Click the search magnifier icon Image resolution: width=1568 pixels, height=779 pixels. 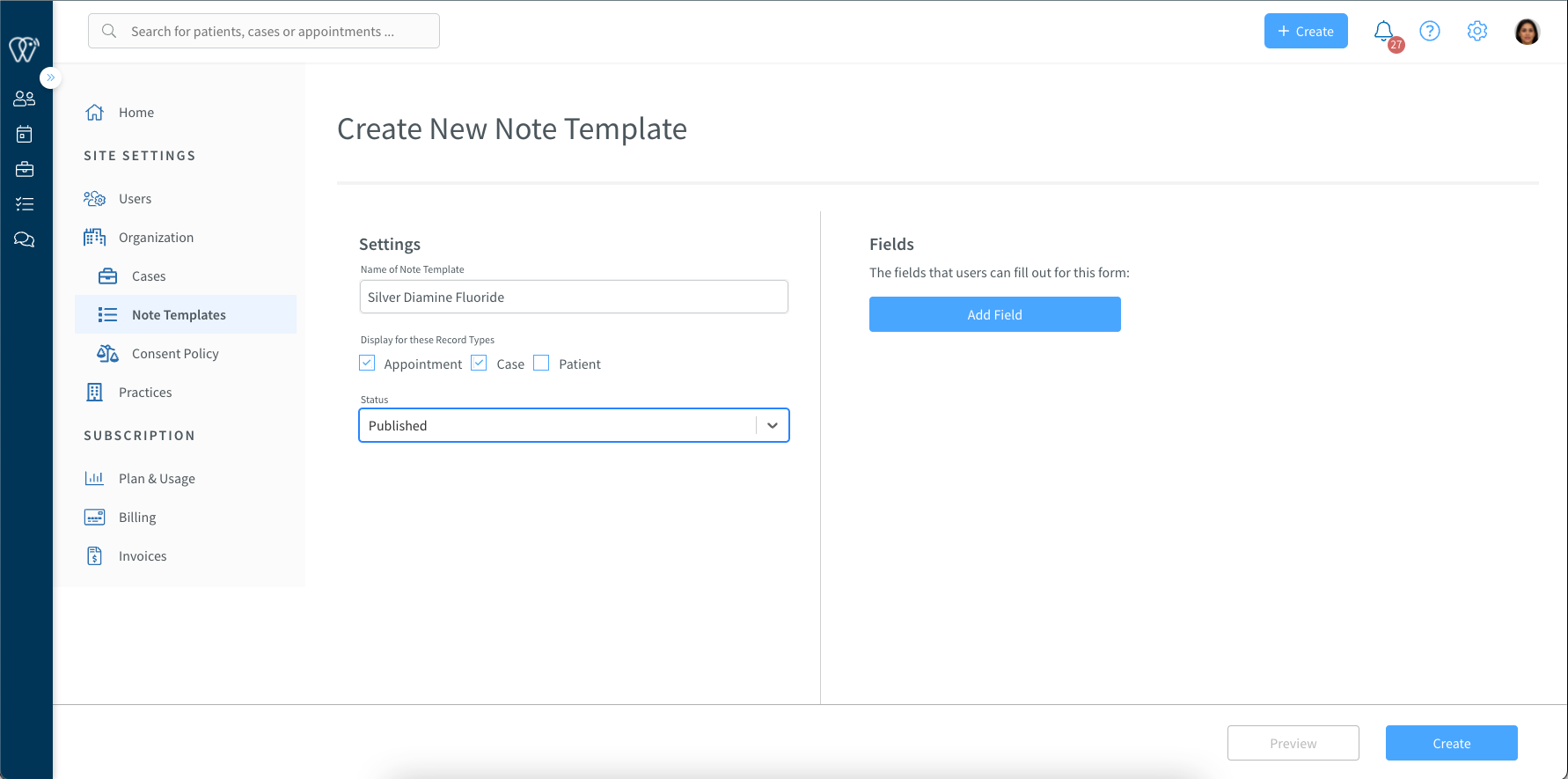109,31
